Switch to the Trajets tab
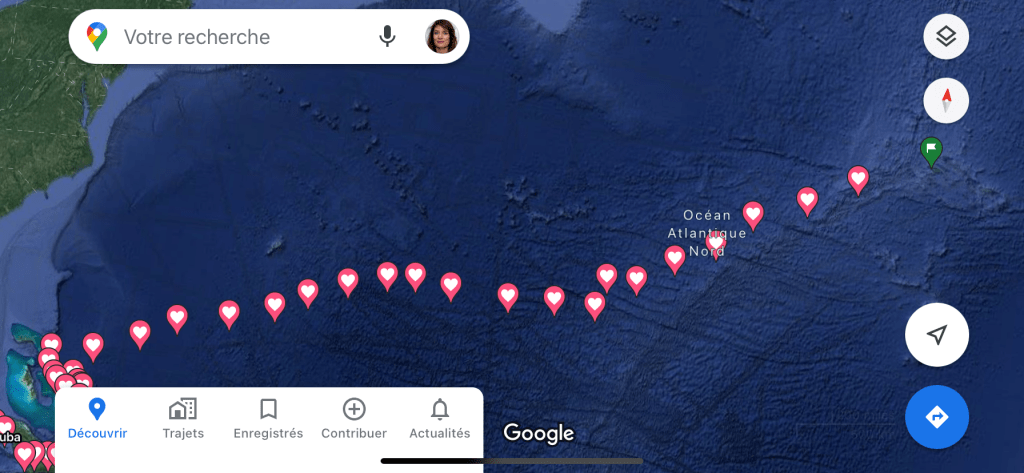Viewport: 1024px width, 473px height. (x=183, y=419)
